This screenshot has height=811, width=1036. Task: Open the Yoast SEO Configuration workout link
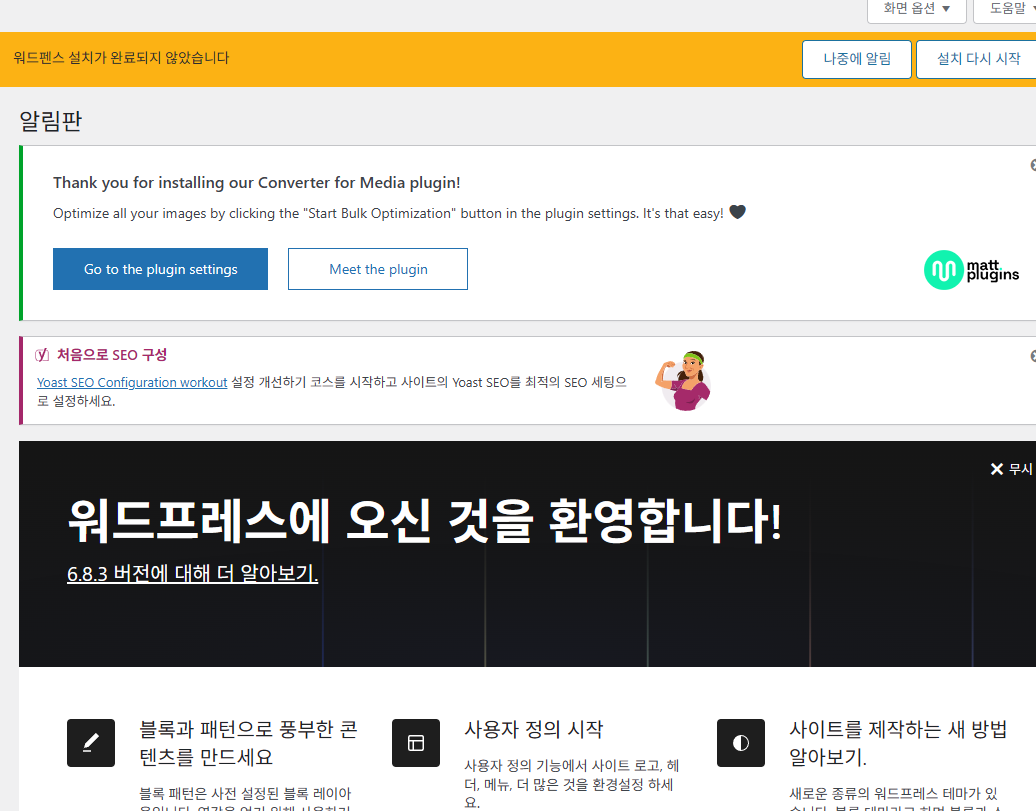[x=132, y=382]
